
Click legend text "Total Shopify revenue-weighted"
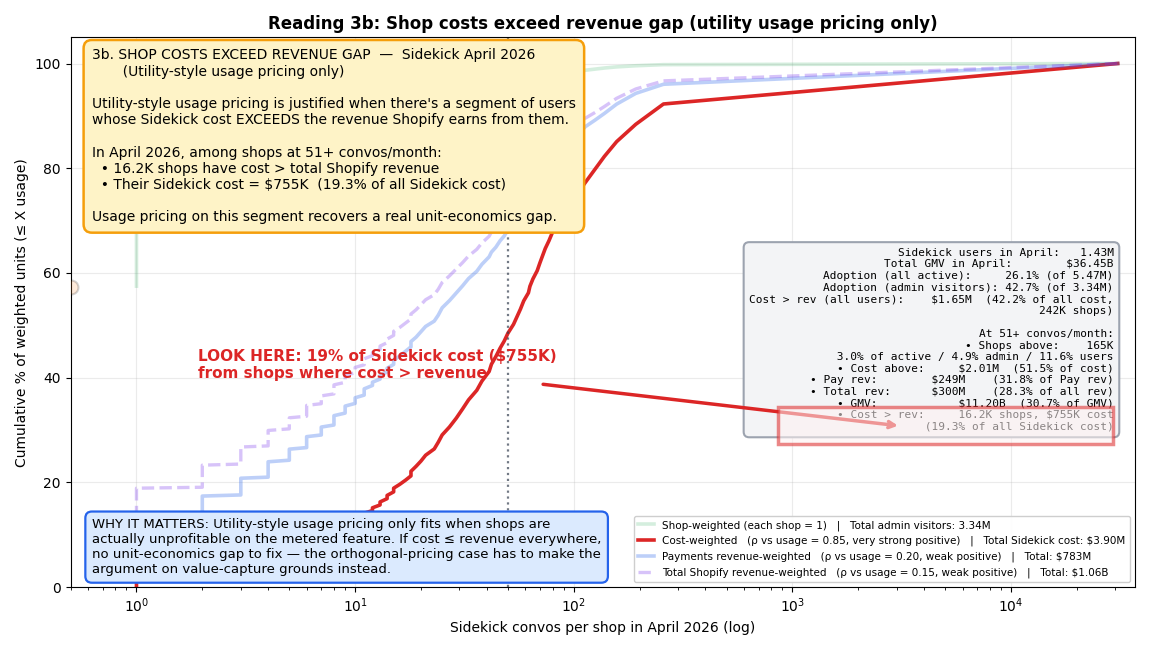pyautogui.click(x=744, y=572)
